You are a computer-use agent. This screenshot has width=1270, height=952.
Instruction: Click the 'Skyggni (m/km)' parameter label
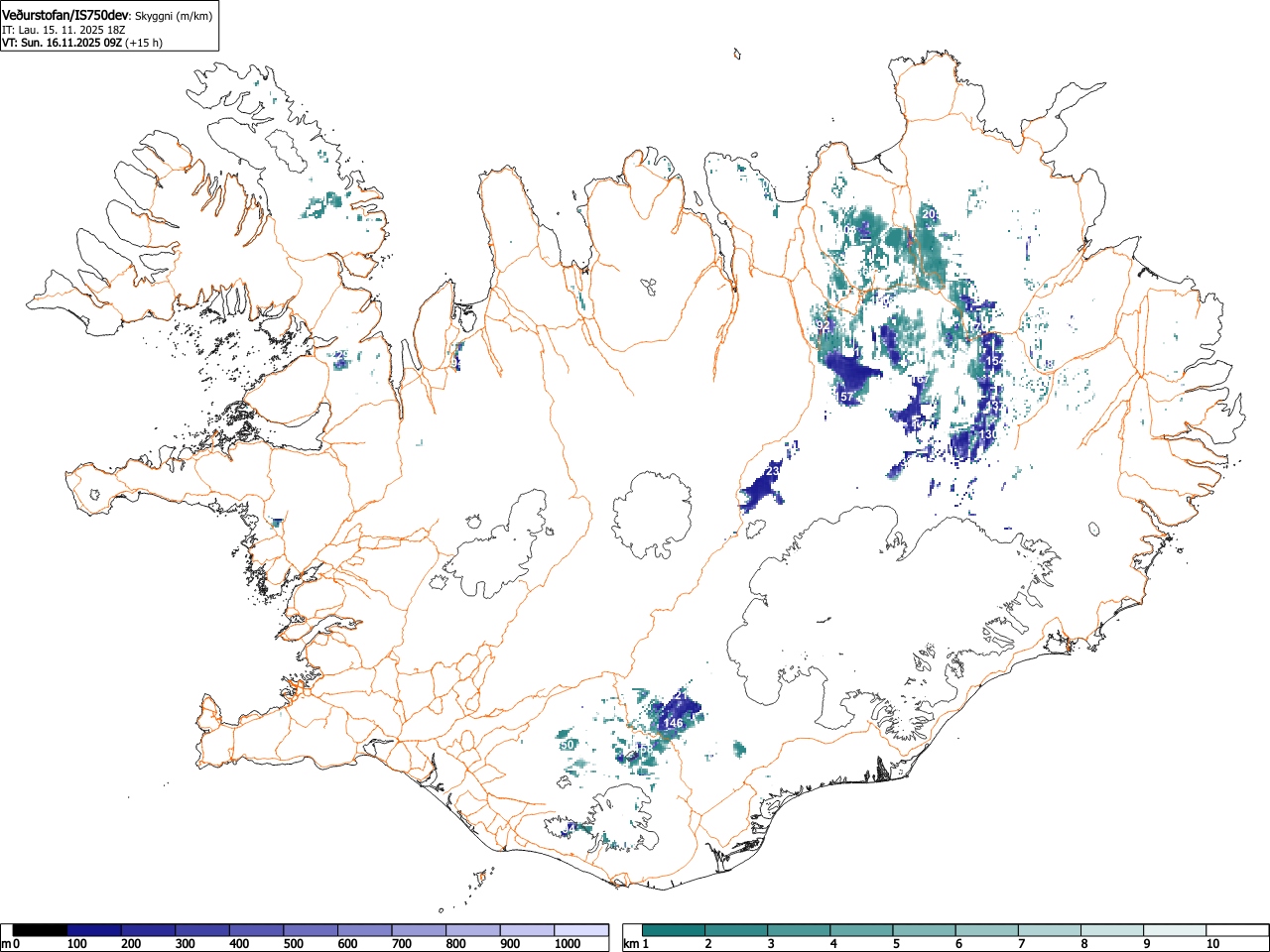pyautogui.click(x=174, y=16)
